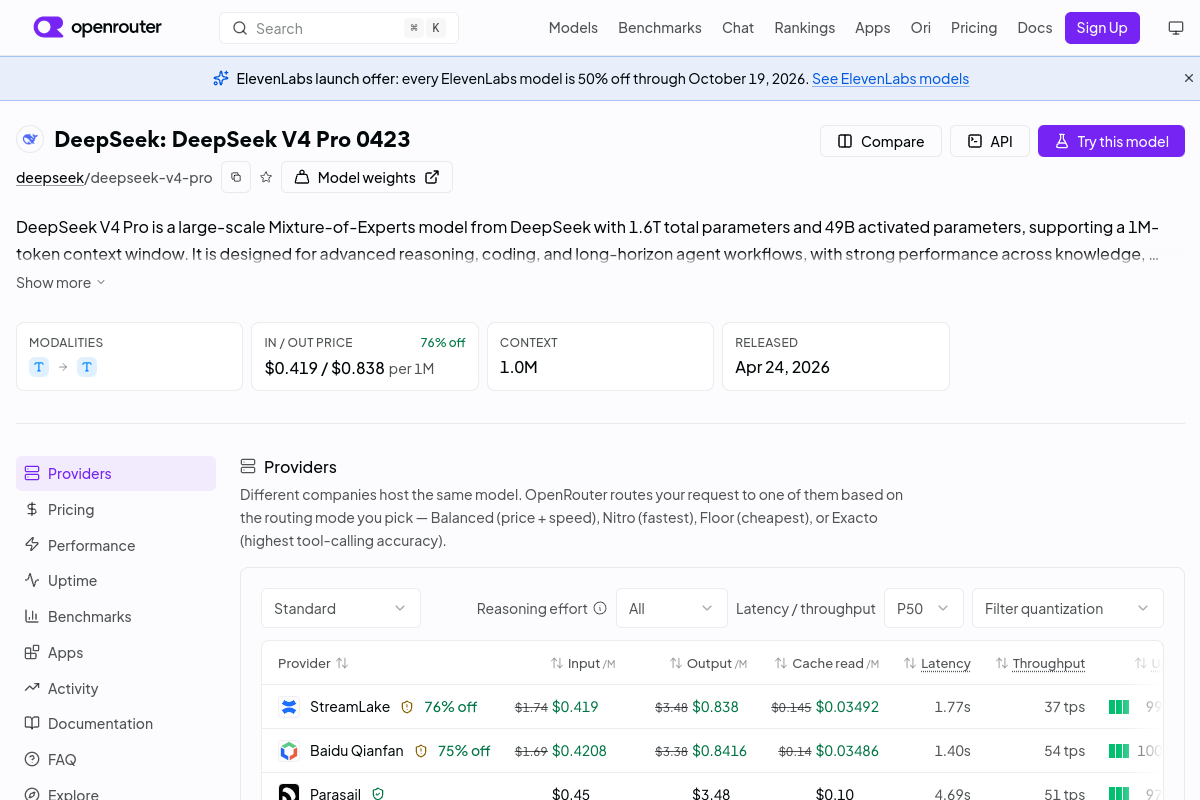Open the Reasoning effort All dropdown
The image size is (1200, 800).
pyautogui.click(x=672, y=608)
